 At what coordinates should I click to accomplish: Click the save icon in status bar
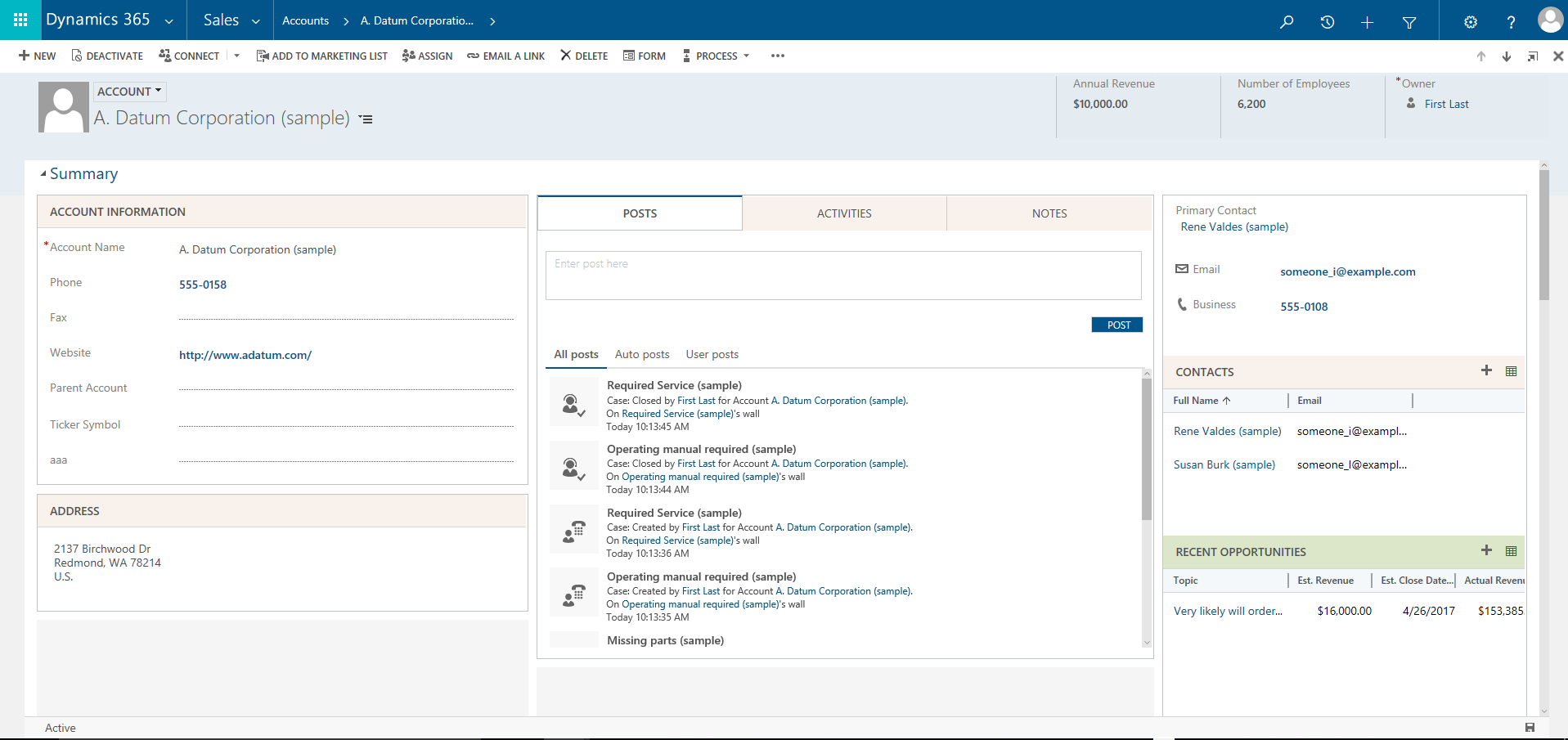click(1530, 727)
